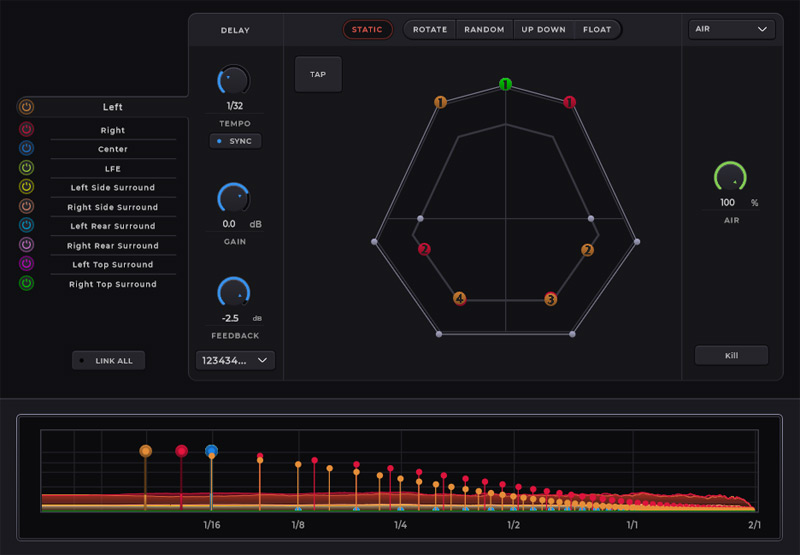Switch to ROTATE mode tab

[431, 30]
